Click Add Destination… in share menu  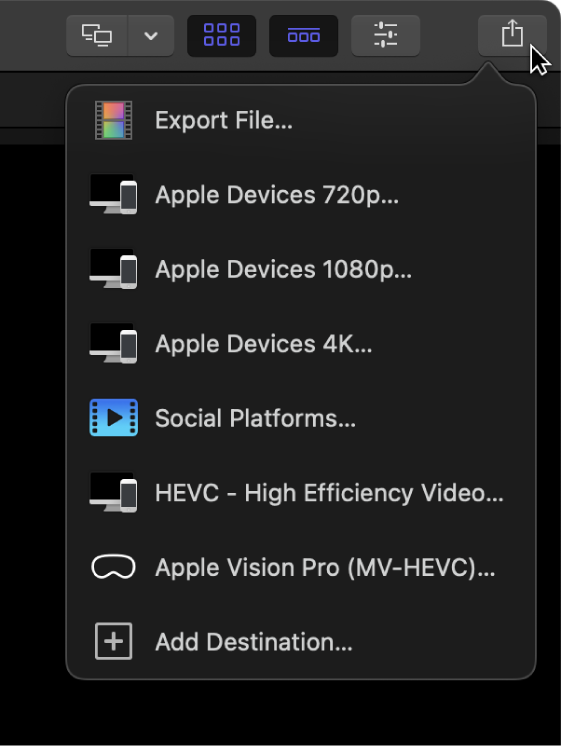301,642
